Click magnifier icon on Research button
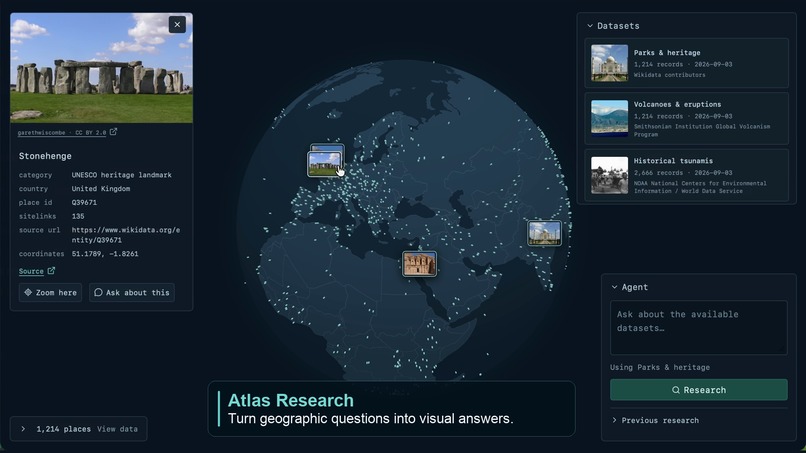Viewport: 806px width, 453px height. click(x=676, y=390)
